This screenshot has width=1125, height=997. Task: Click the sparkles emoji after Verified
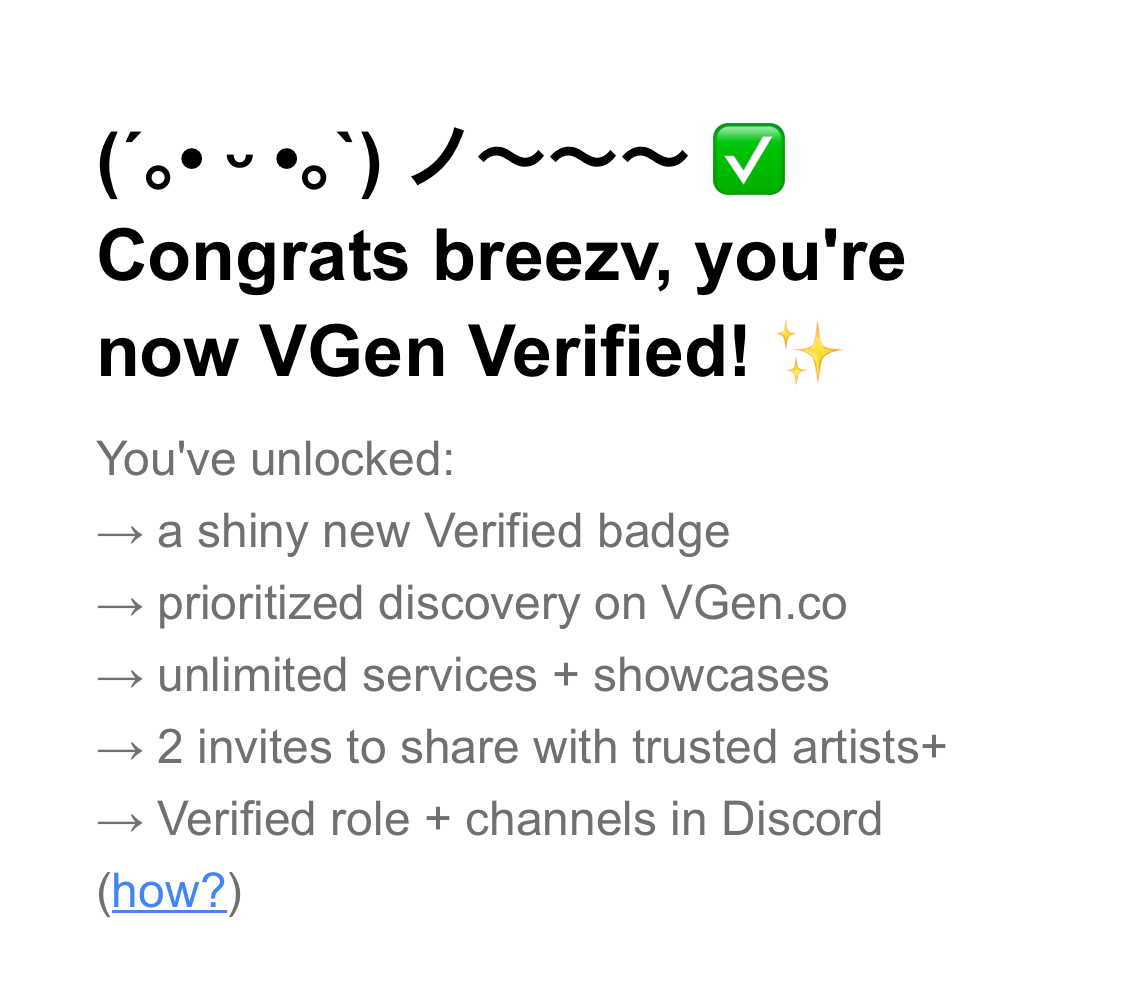pyautogui.click(x=810, y=353)
